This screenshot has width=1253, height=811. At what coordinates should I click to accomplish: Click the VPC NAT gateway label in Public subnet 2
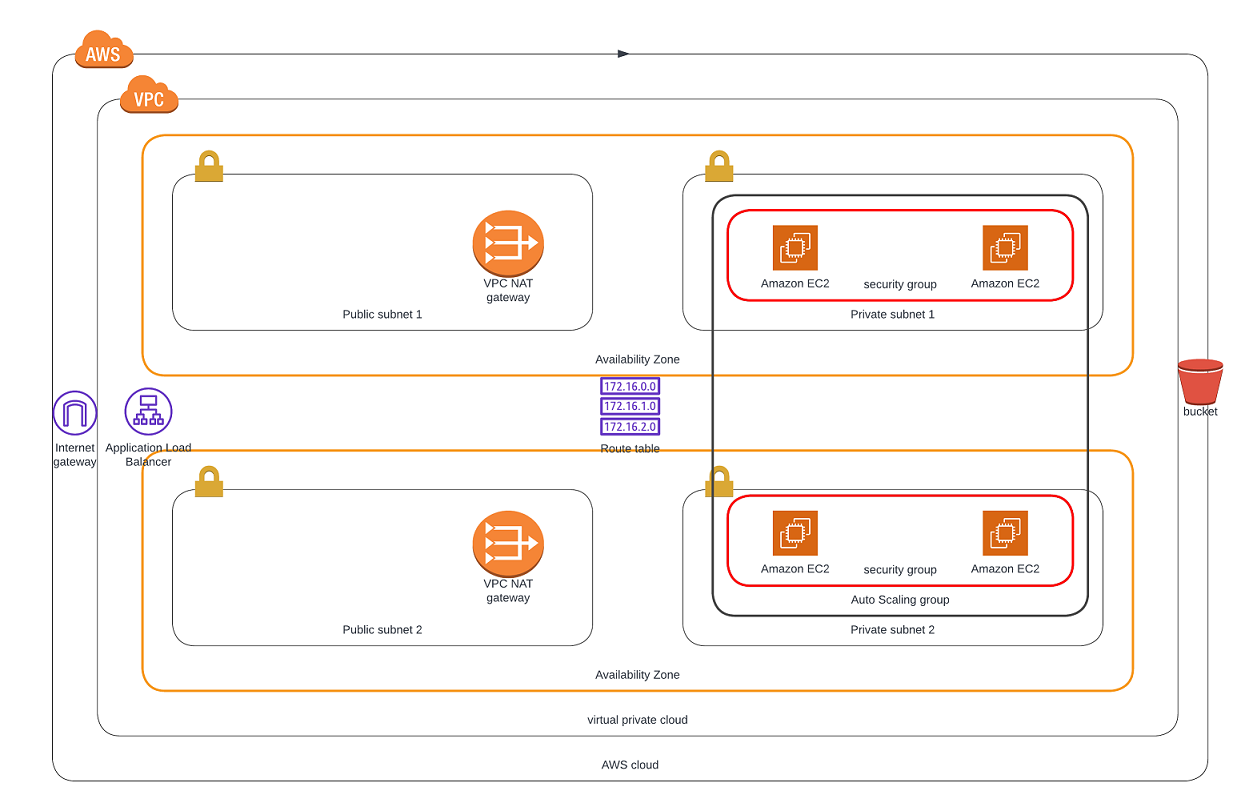tap(508, 591)
